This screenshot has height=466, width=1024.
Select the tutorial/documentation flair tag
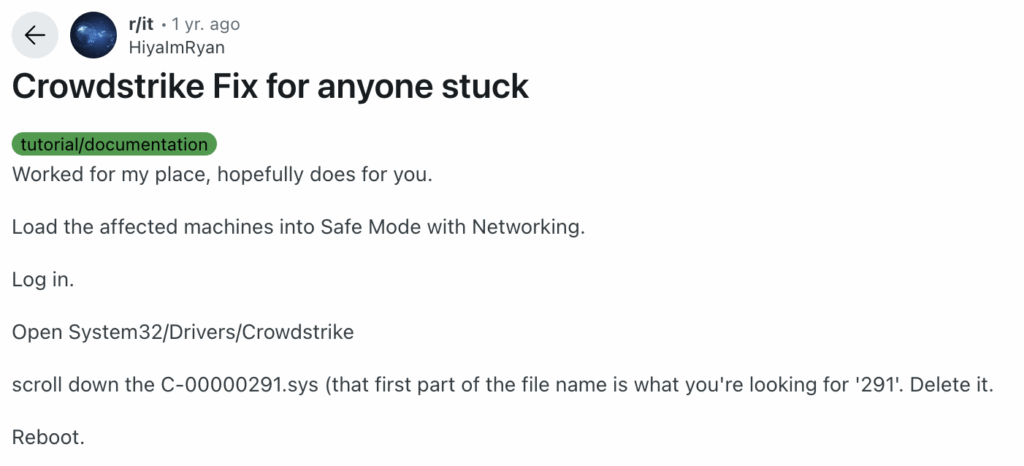tap(114, 144)
